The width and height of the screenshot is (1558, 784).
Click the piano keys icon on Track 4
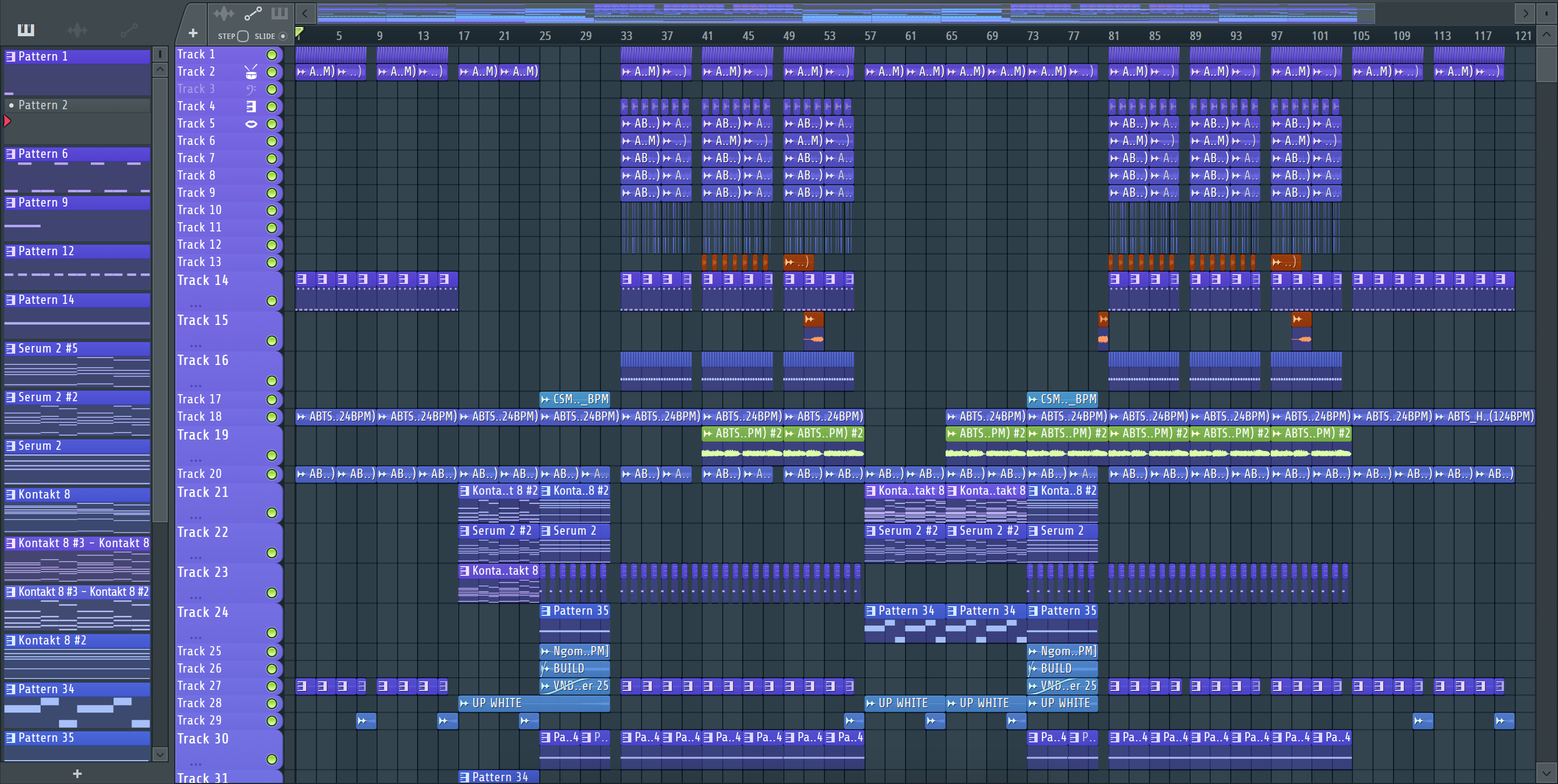pos(251,107)
